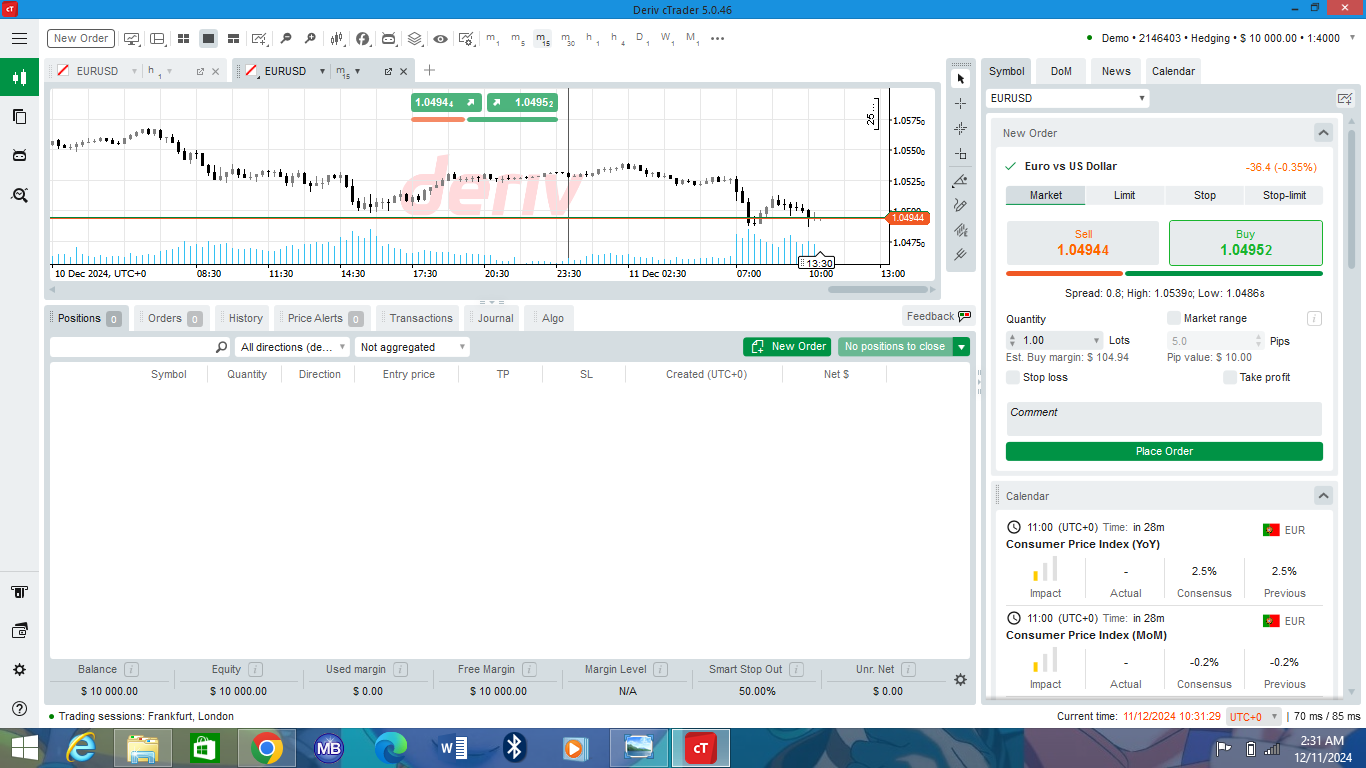This screenshot has width=1366, height=768.
Task: Open the chart settings gear icon in toolbar
Action: [466, 38]
